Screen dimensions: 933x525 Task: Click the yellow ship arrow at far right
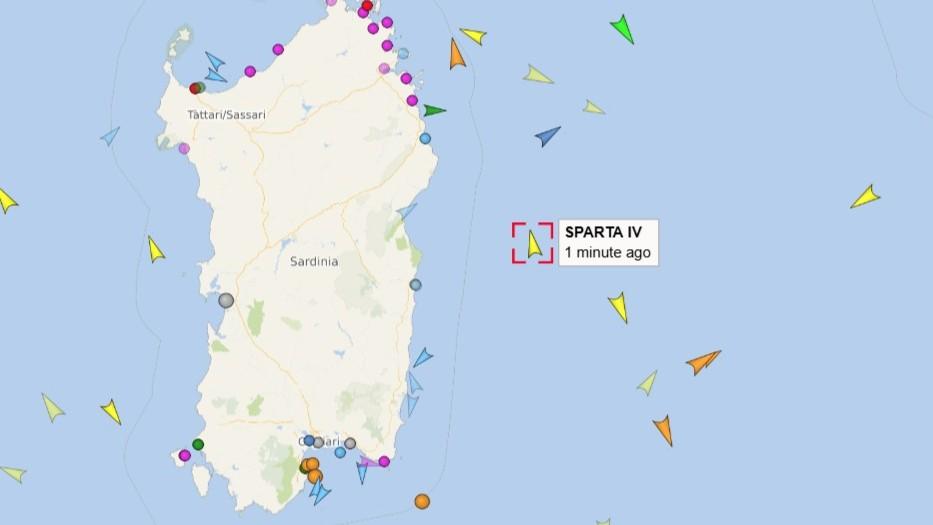tap(865, 197)
